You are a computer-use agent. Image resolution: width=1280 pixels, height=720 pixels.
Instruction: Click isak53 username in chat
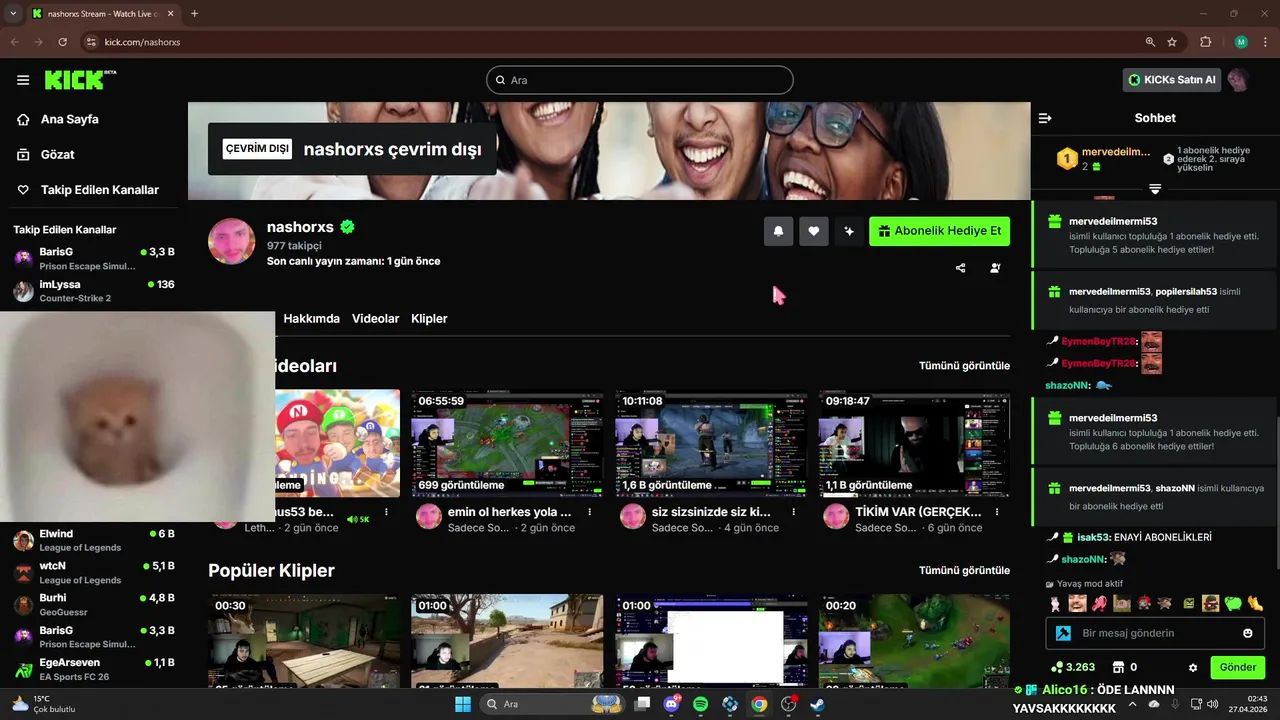click(1093, 537)
